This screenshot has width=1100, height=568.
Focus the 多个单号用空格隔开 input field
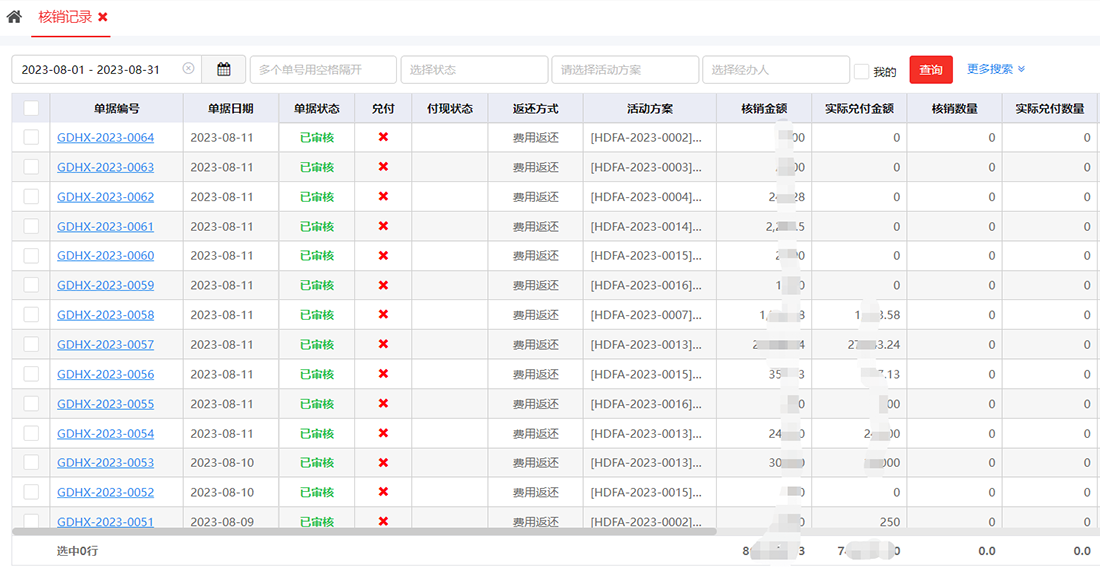pos(322,70)
